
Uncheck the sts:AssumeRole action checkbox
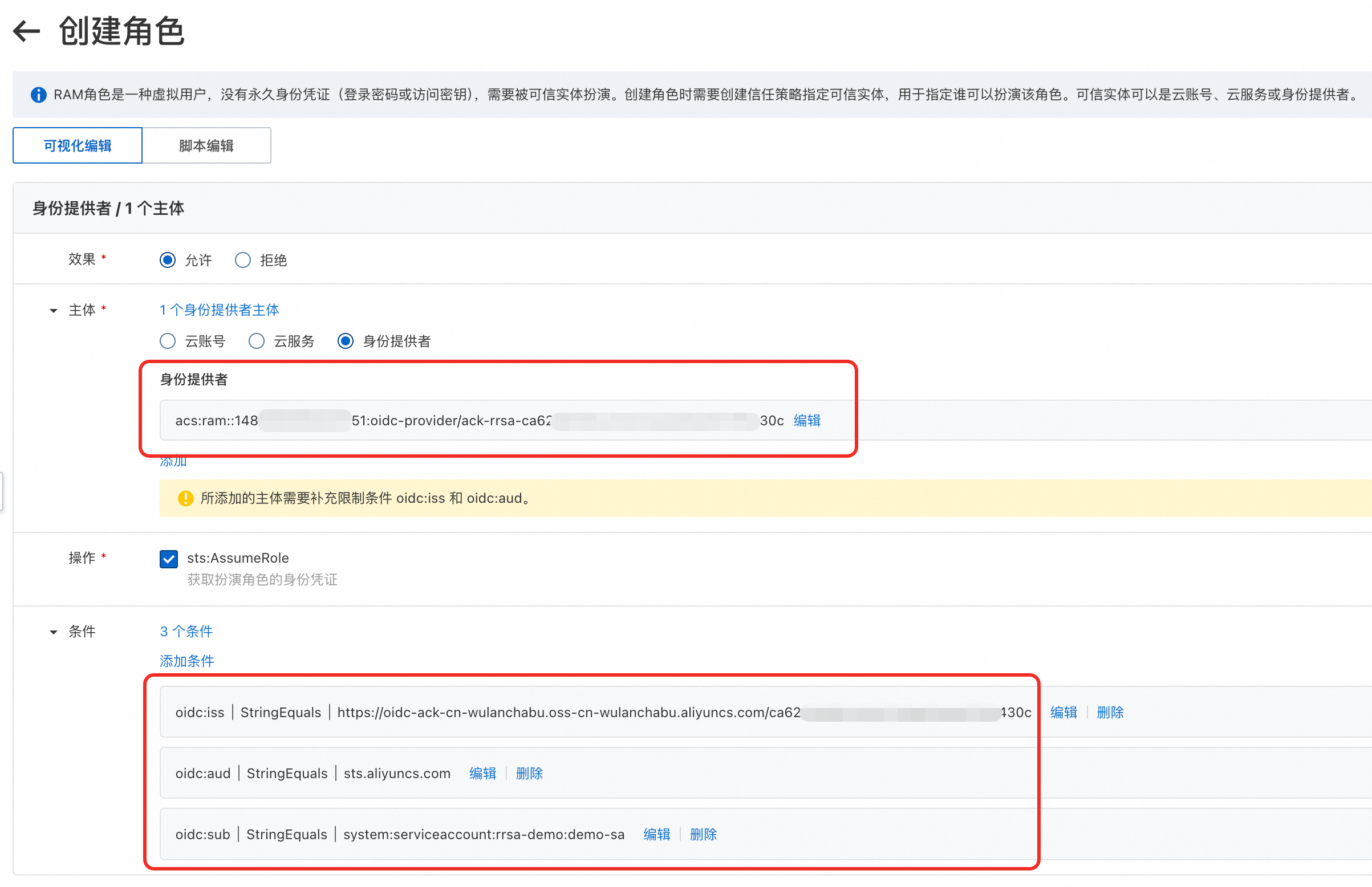pyautogui.click(x=169, y=559)
